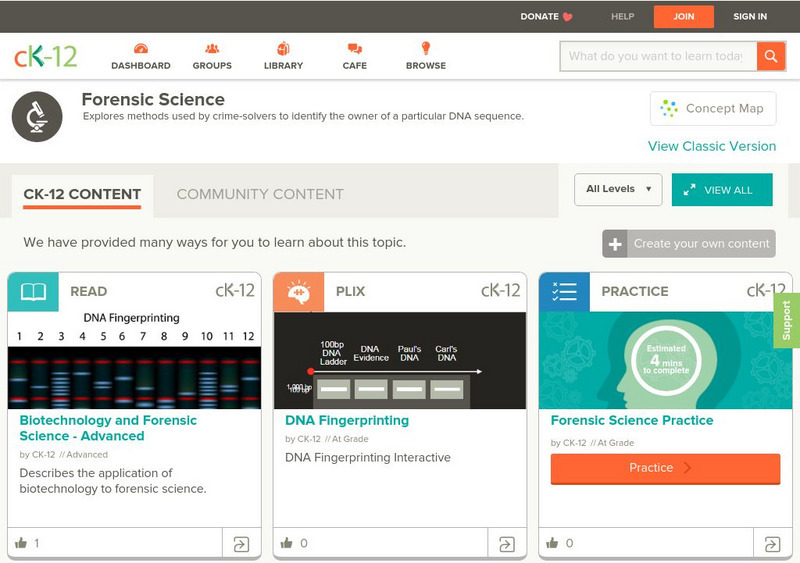Open Forensic Science Practice title link

pyautogui.click(x=632, y=421)
